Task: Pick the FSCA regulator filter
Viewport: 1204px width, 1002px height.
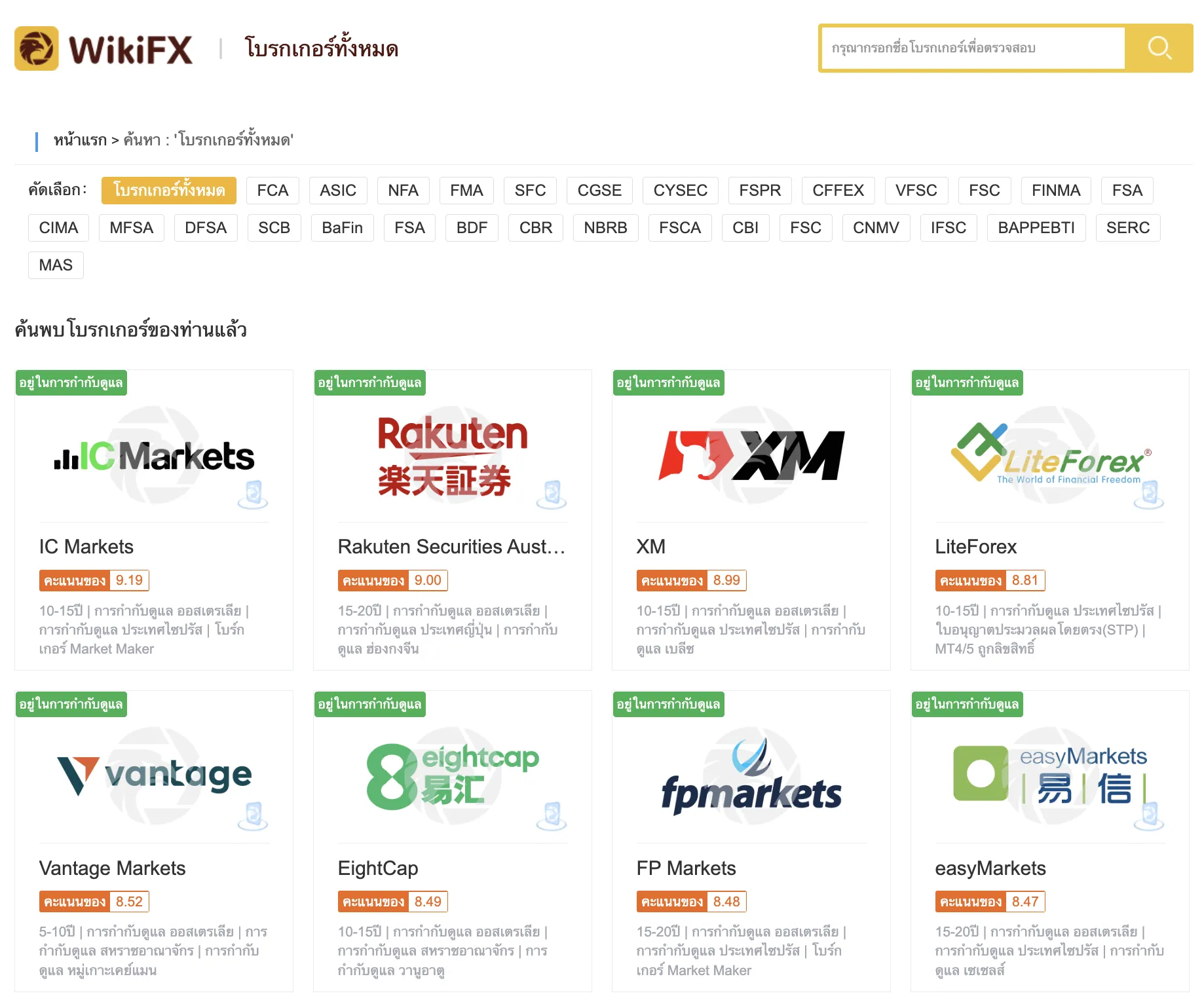Action: click(680, 228)
